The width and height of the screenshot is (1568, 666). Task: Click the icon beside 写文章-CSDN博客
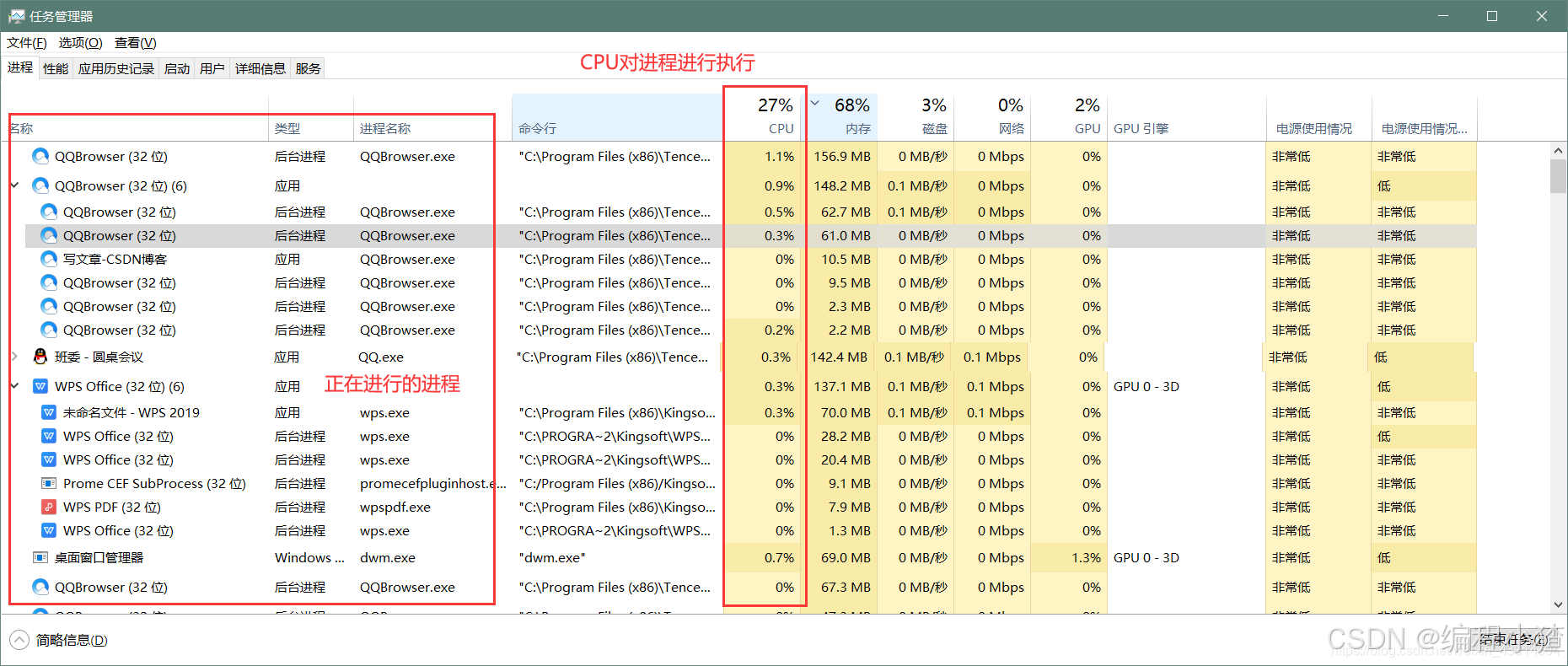[x=49, y=259]
